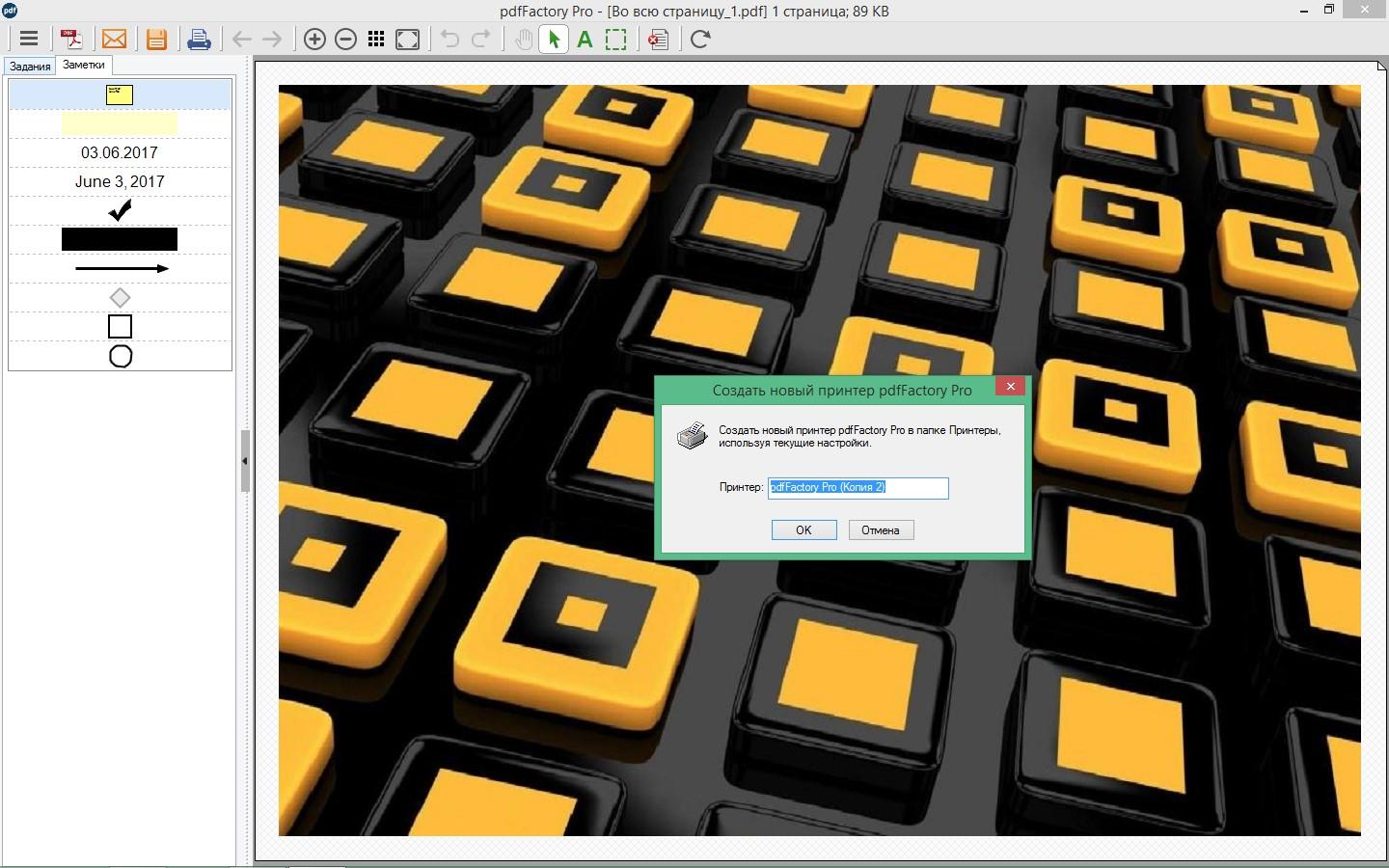The width and height of the screenshot is (1389, 868).
Task: Zoom in with the plus circle
Action: 314,40
